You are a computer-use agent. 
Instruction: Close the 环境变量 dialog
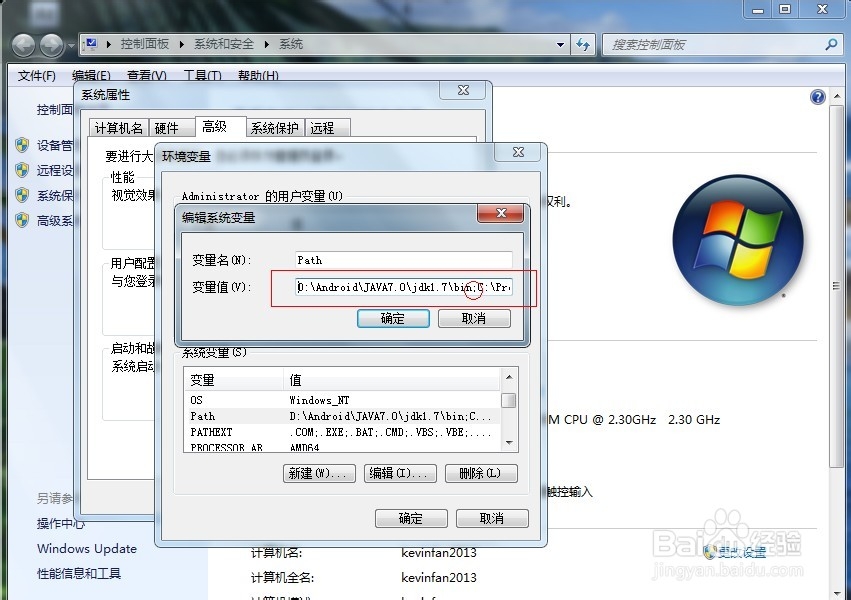[x=518, y=152]
